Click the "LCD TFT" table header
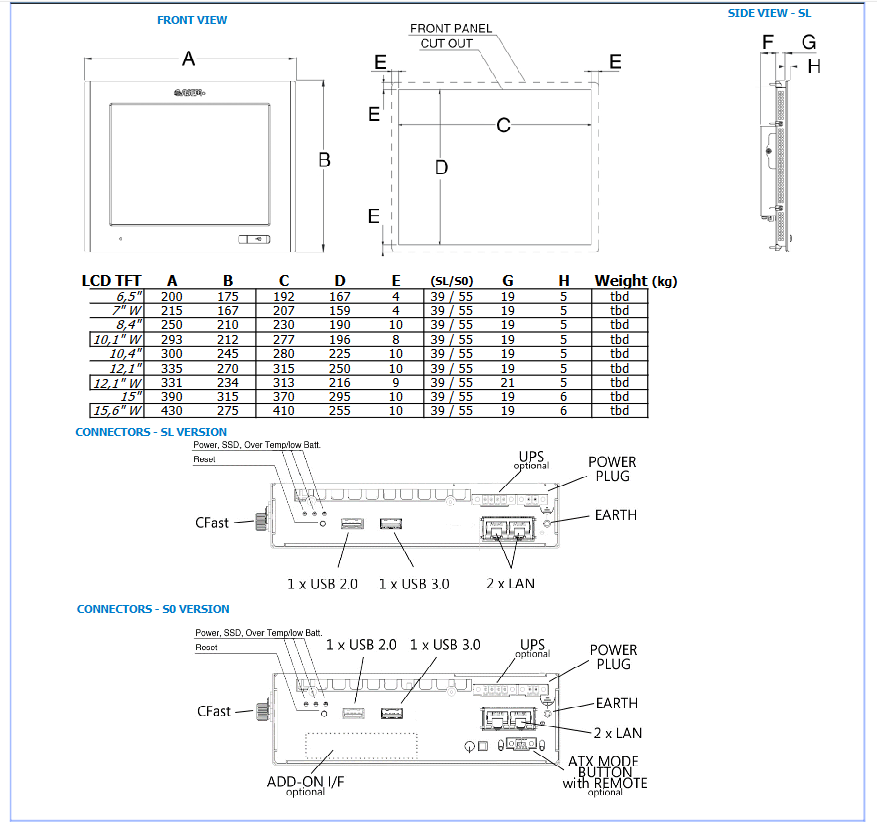 pos(111,281)
